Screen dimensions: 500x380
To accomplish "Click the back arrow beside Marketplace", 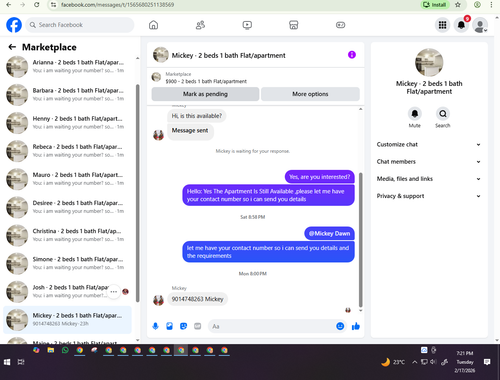I will [x=12, y=47].
